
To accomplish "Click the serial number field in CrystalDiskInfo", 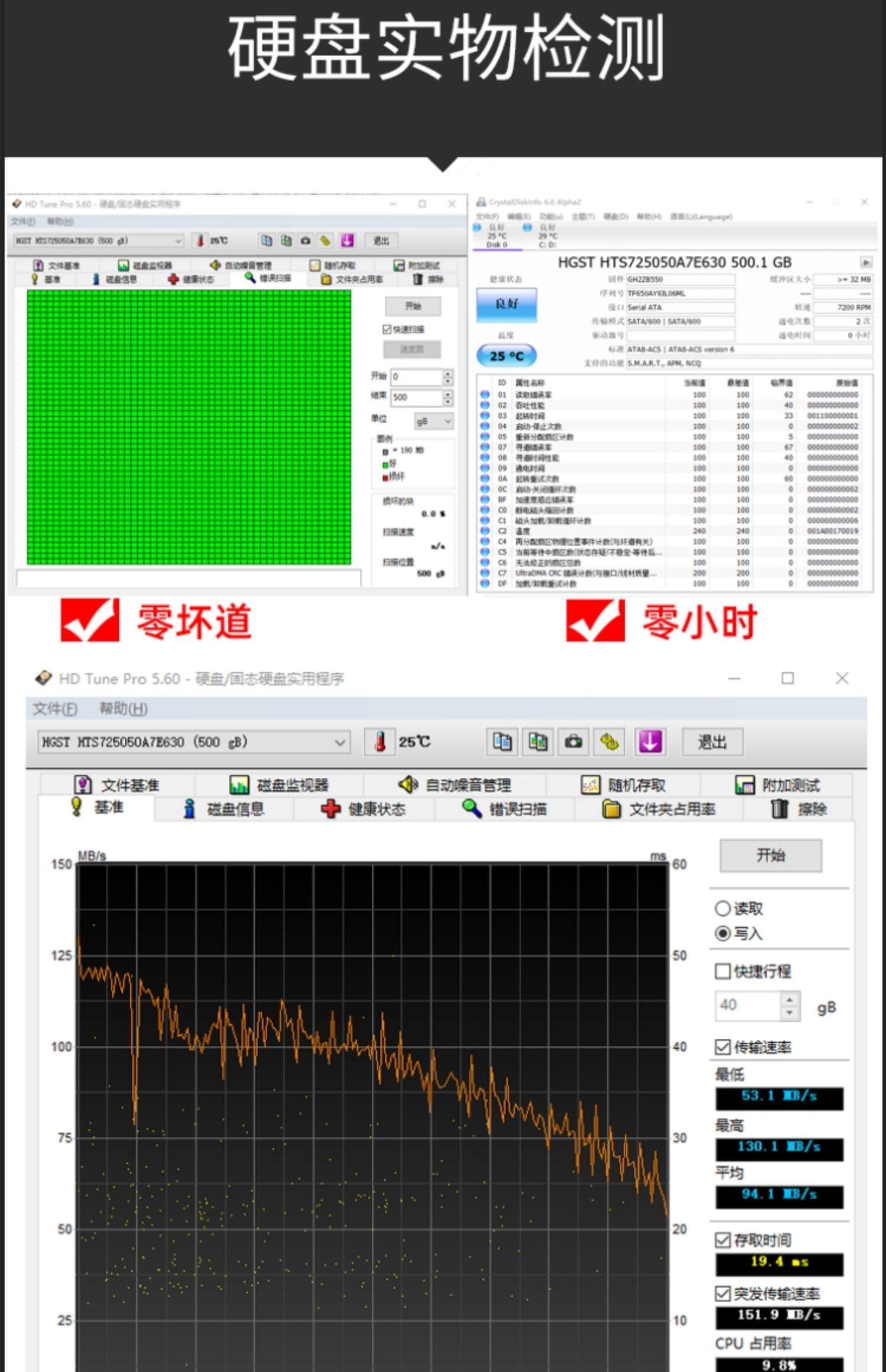I will [x=680, y=294].
